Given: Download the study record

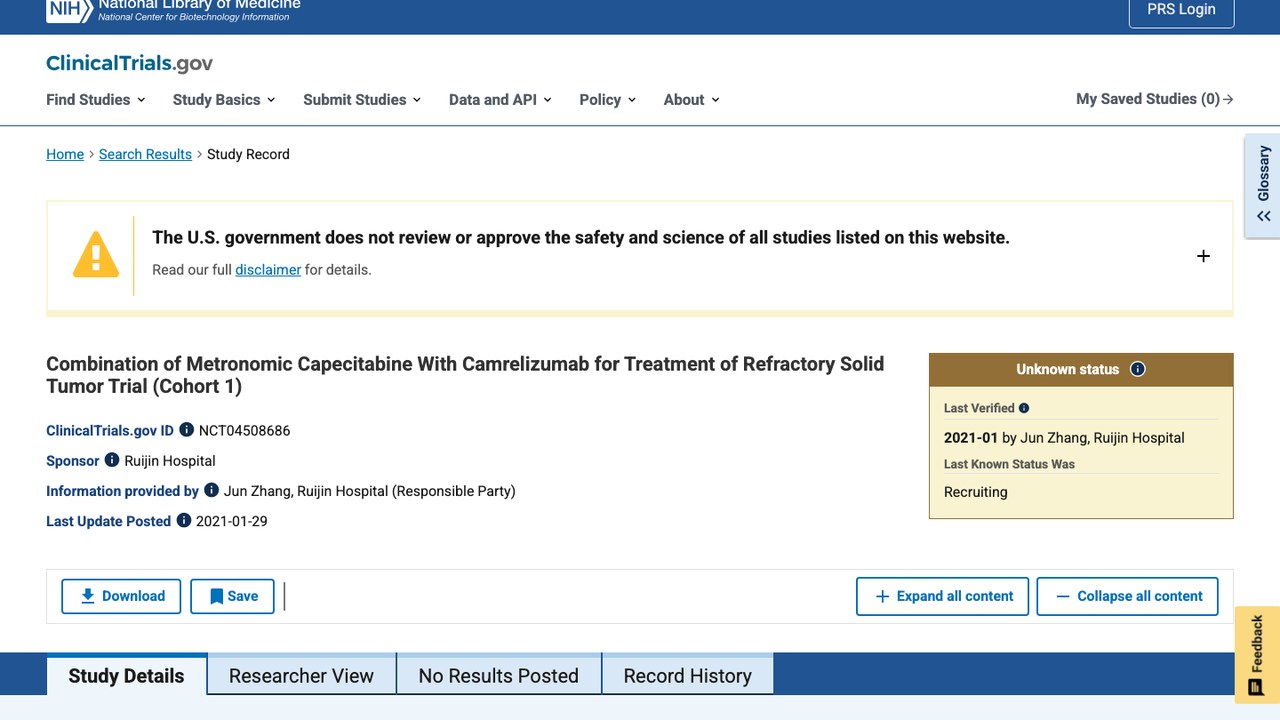Looking at the screenshot, I should (x=121, y=596).
